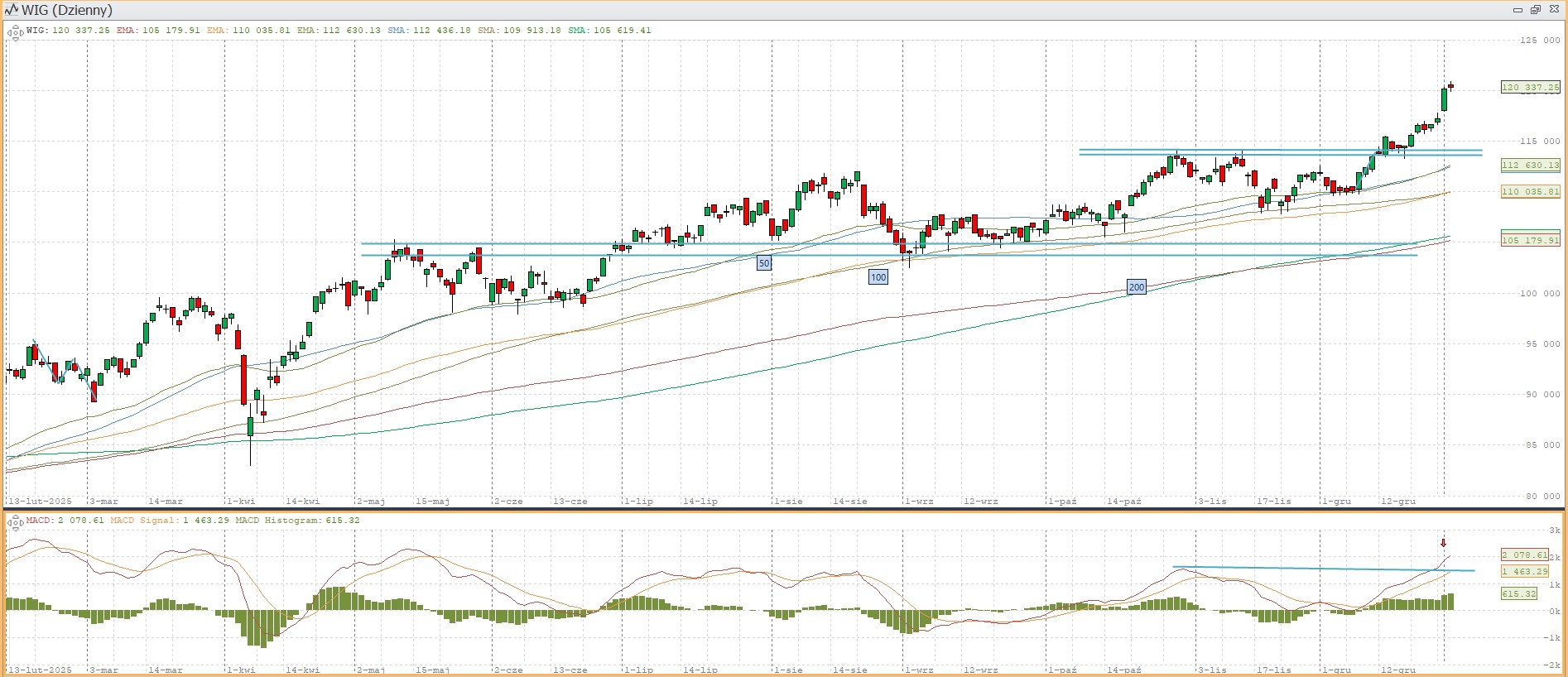Click the 615.32 histogram value tag on MACD axis
The width and height of the screenshot is (1568, 677).
(1519, 593)
